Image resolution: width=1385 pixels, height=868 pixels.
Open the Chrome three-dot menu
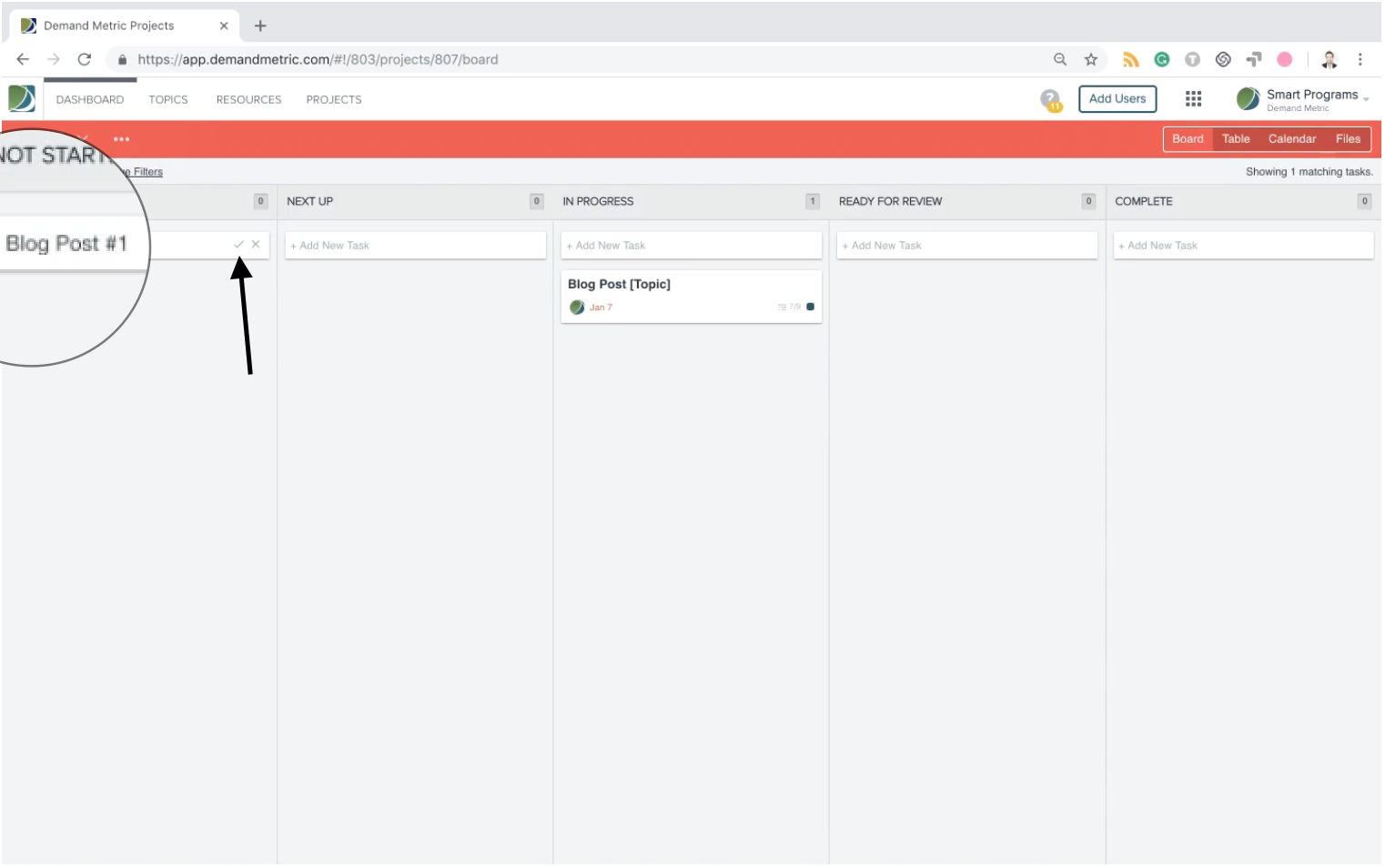1360,59
